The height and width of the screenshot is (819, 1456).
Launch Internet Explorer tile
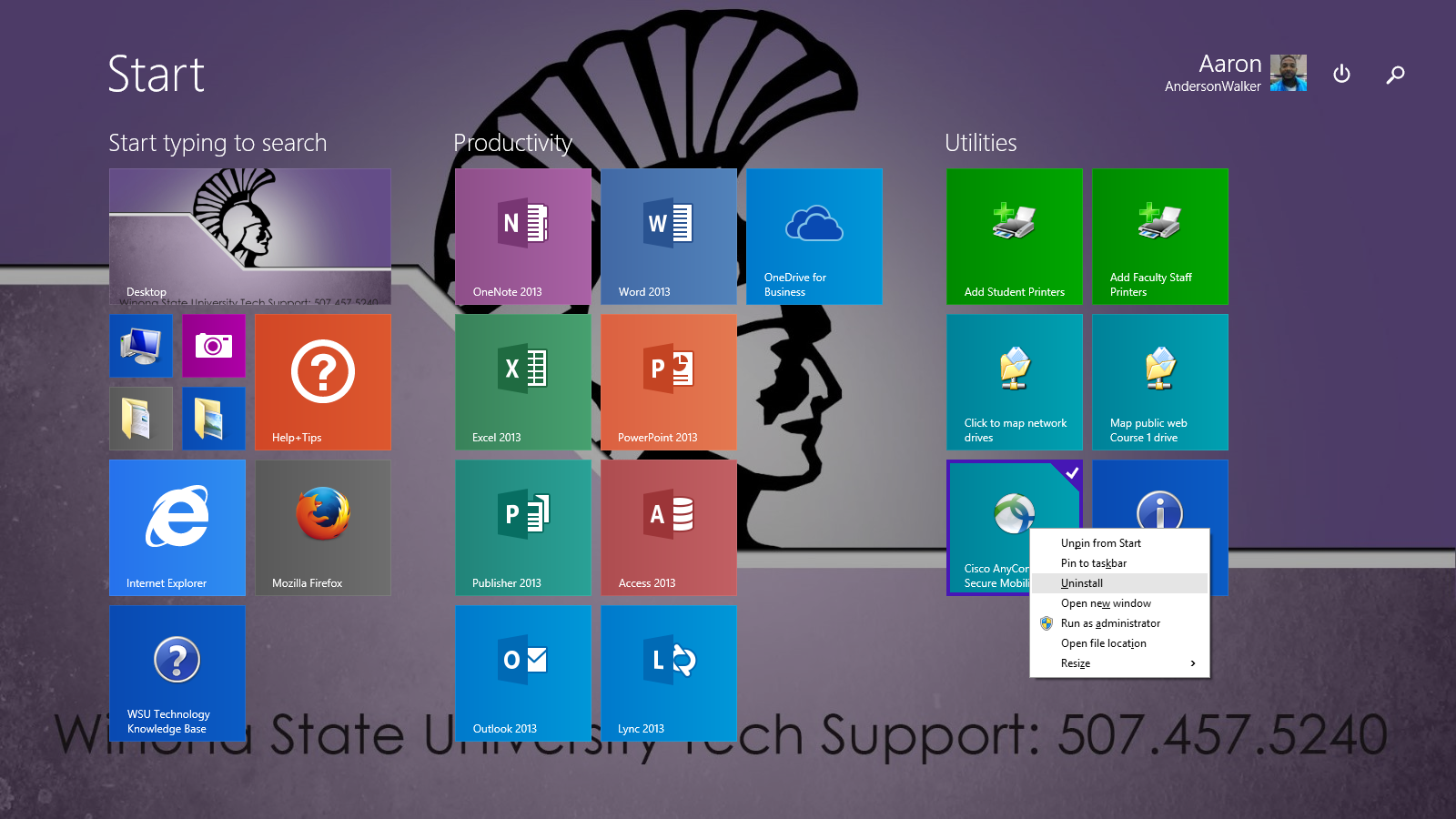click(x=177, y=528)
